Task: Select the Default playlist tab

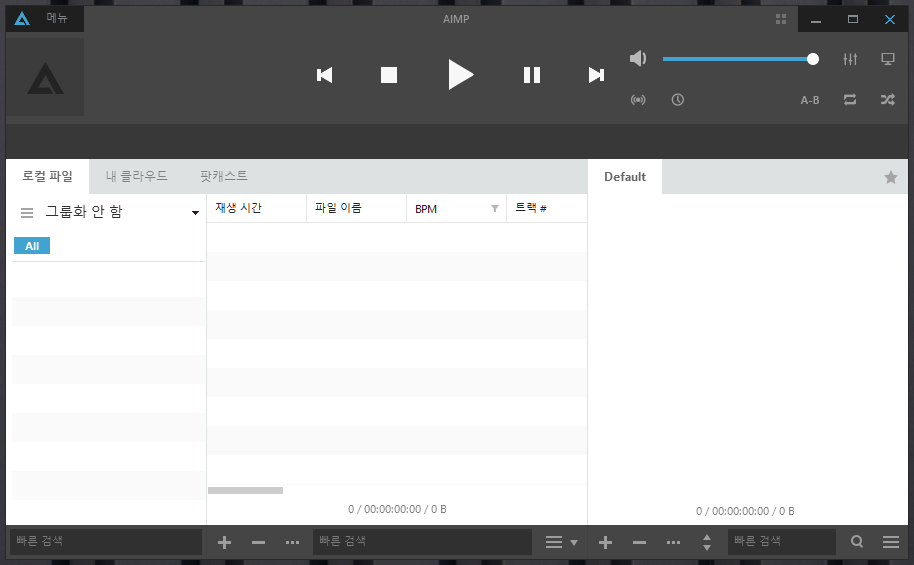Action: pos(625,177)
